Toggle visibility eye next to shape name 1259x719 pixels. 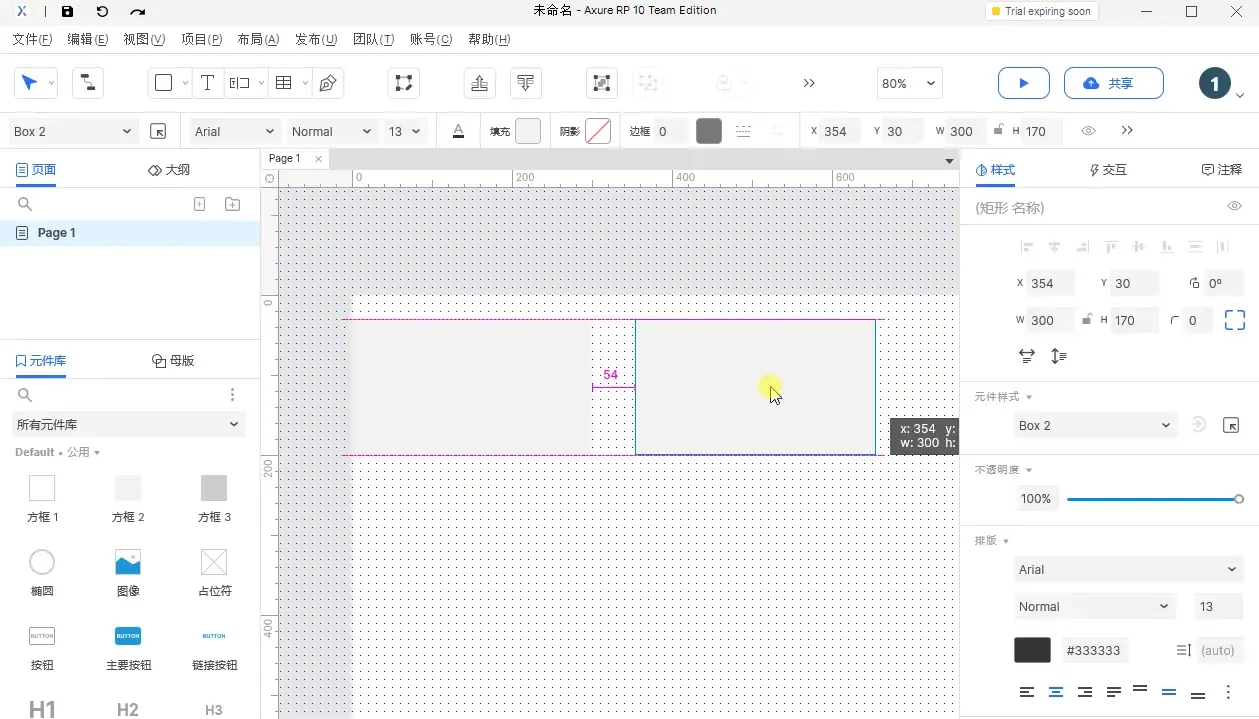point(1234,206)
